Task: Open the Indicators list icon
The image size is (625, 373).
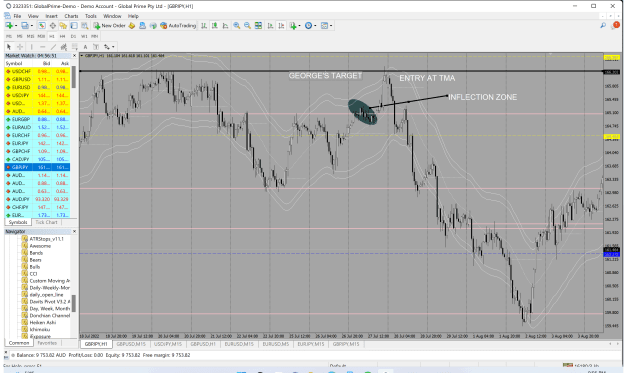Action: tap(293, 26)
